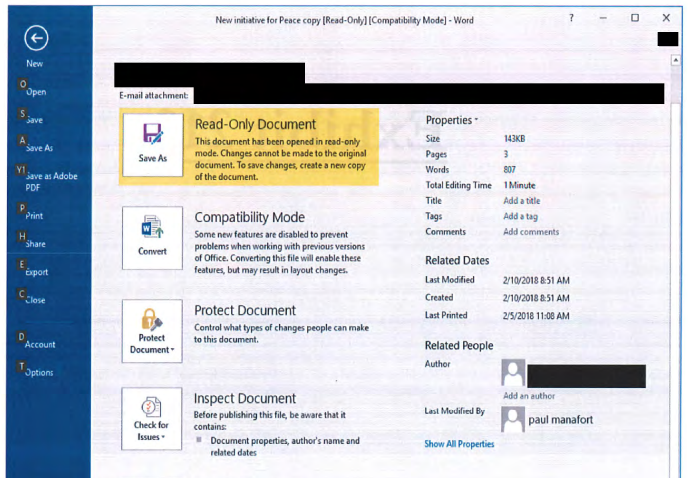The width and height of the screenshot is (688, 478).
Task: Click Add an author field
Action: click(x=529, y=396)
